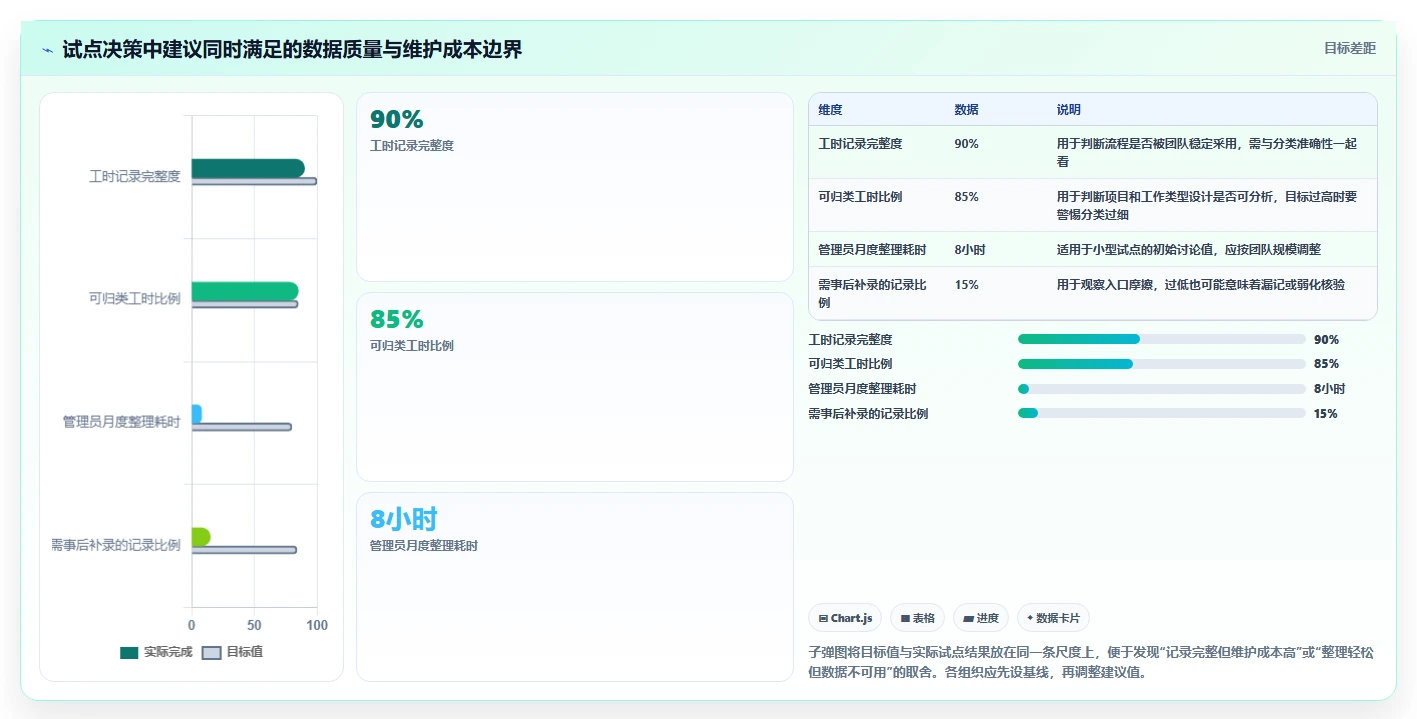Click the 90% value beside the progress bar
The image size is (1417, 719).
pyautogui.click(x=1326, y=340)
